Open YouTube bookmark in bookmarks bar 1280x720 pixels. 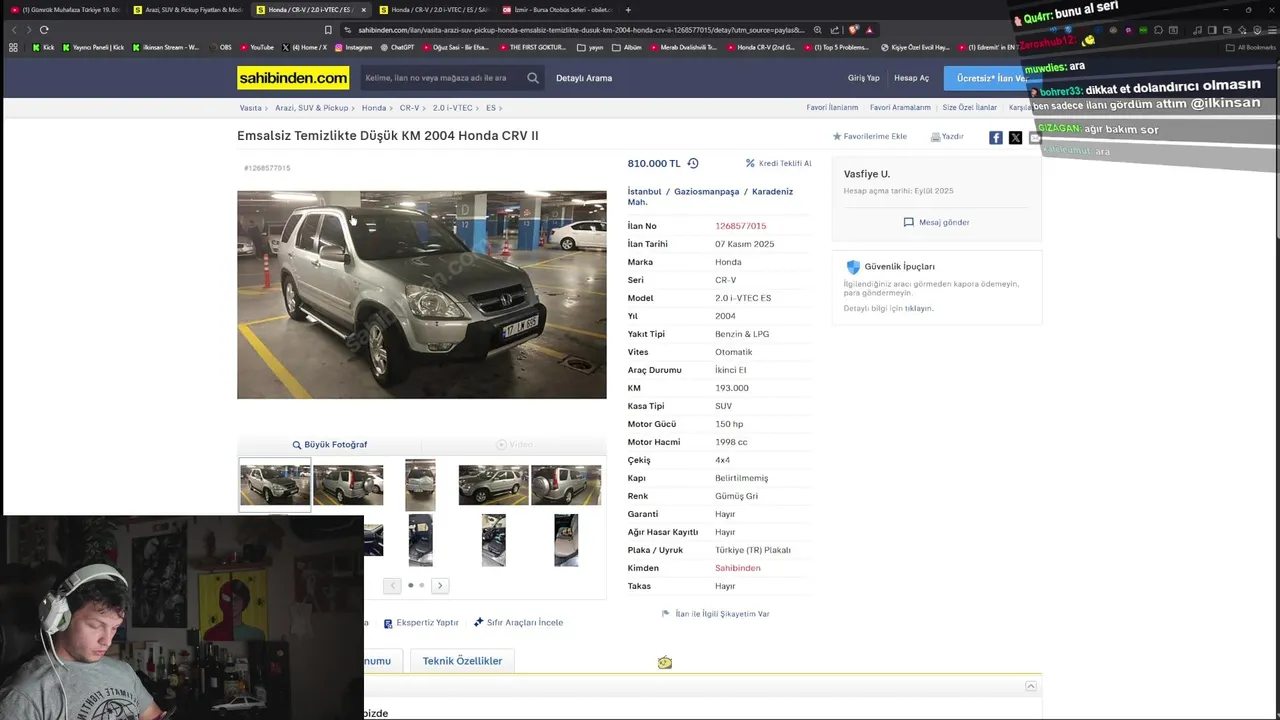click(255, 47)
